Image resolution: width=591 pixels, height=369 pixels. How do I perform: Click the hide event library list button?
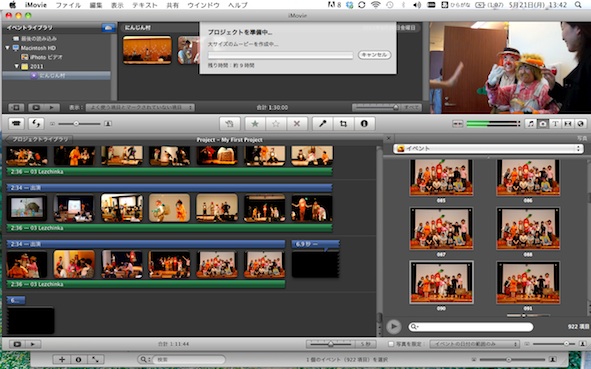16,107
